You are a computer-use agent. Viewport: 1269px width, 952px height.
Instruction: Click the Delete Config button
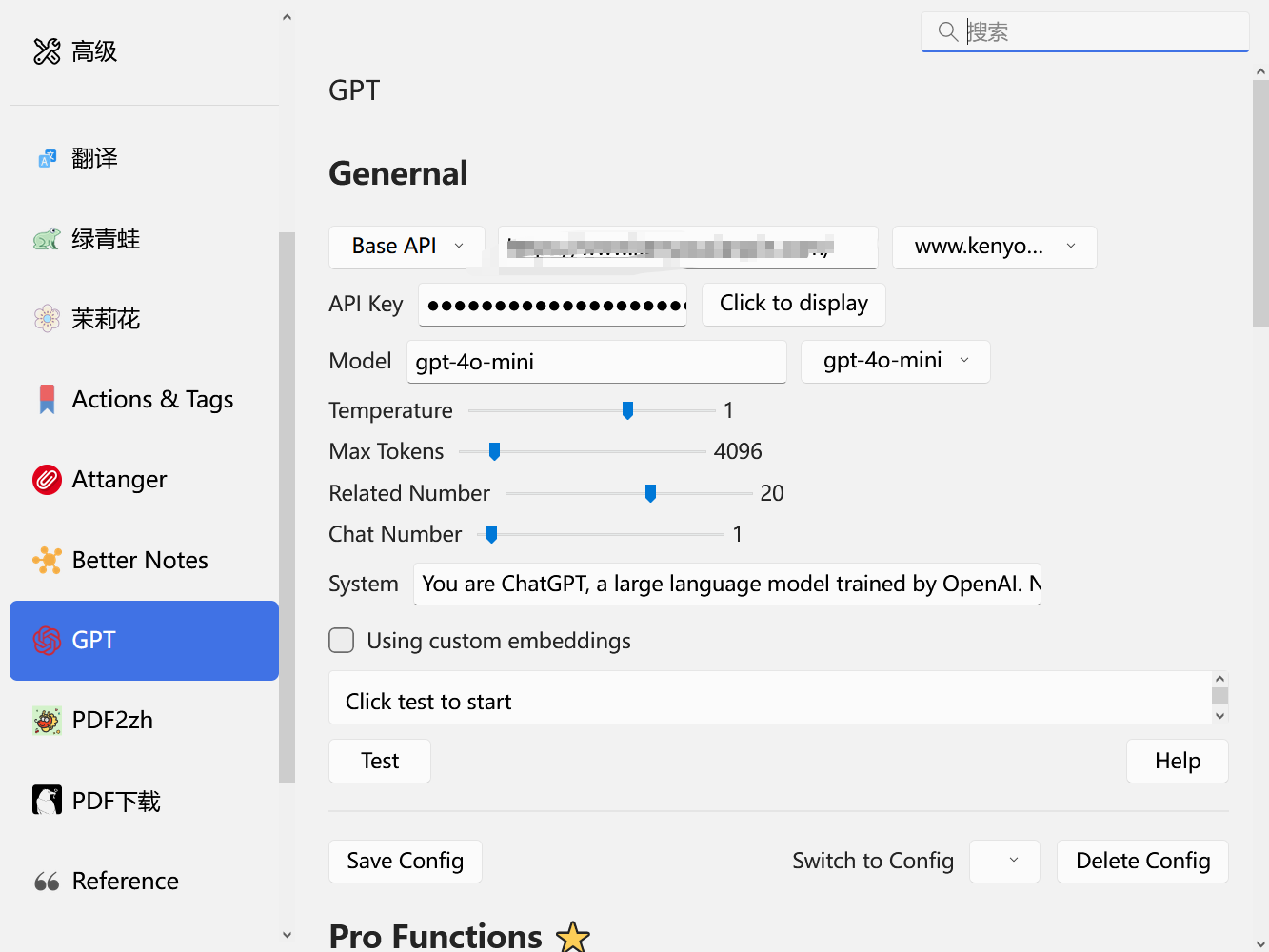click(1142, 861)
